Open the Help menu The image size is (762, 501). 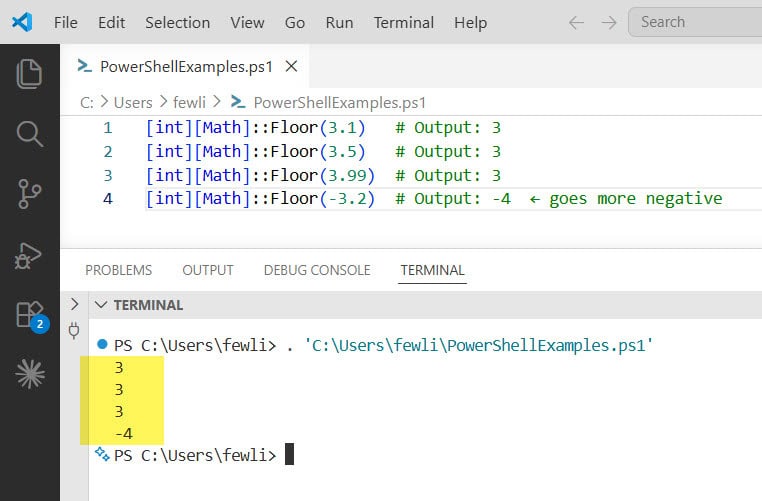[470, 22]
